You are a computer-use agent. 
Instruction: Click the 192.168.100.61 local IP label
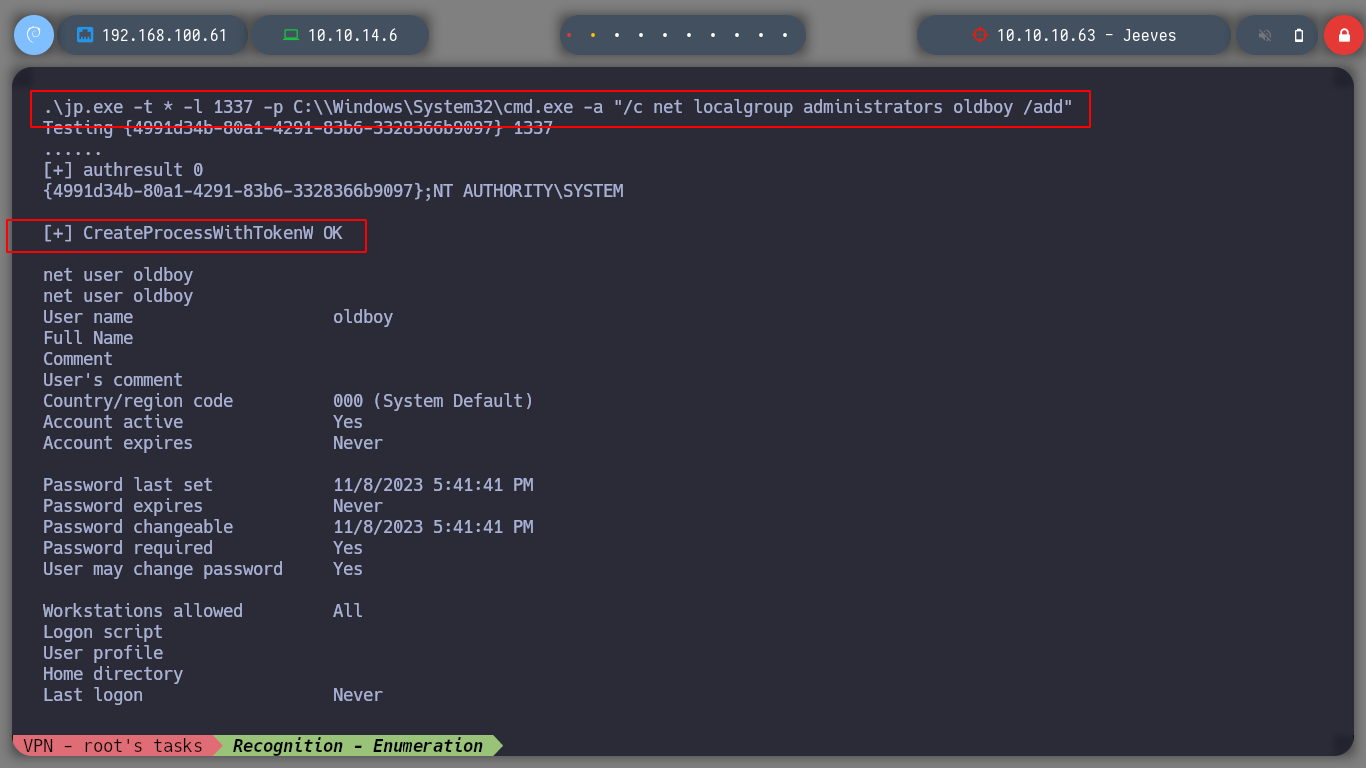(x=165, y=35)
